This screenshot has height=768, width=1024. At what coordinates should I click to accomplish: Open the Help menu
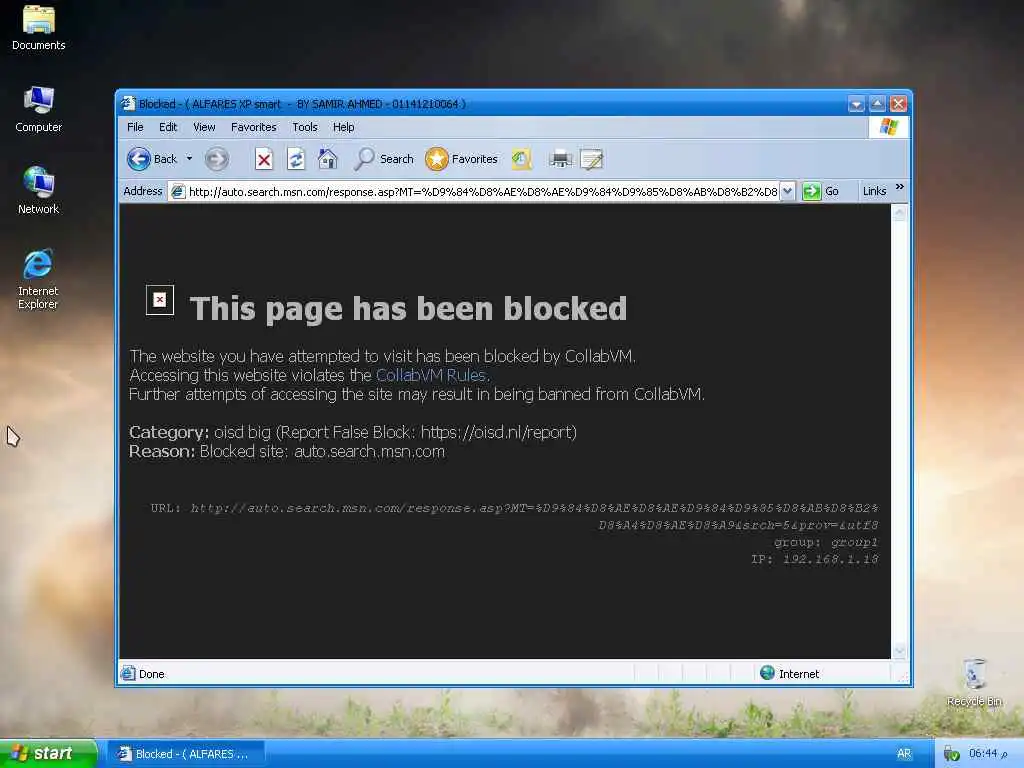(x=344, y=127)
